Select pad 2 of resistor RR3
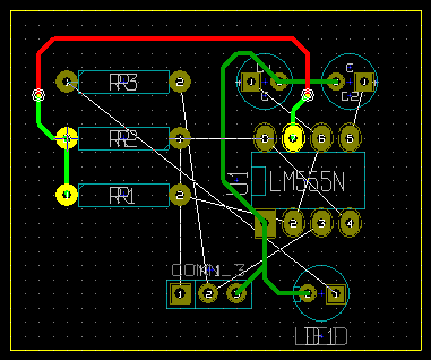The image size is (431, 360). click(180, 82)
